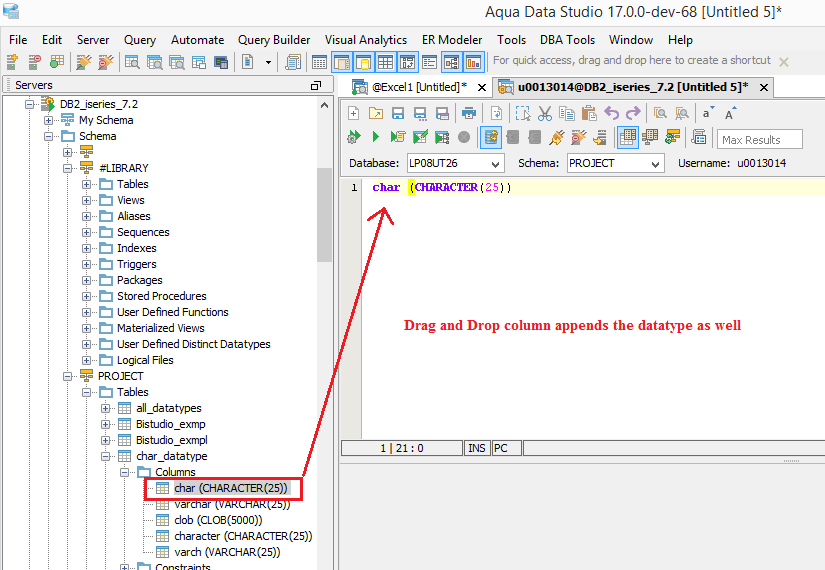825x570 pixels.
Task: Close the @Excel1 [Untitled] tab
Action: click(481, 88)
